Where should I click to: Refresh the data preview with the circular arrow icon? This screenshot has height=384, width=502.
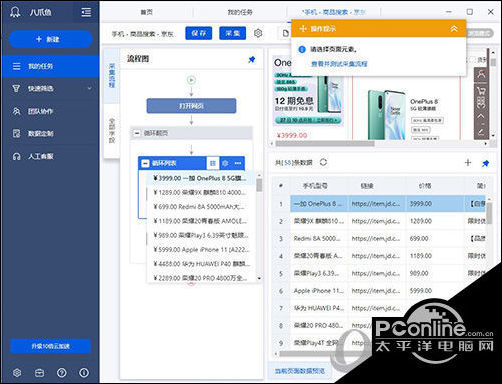323,162
